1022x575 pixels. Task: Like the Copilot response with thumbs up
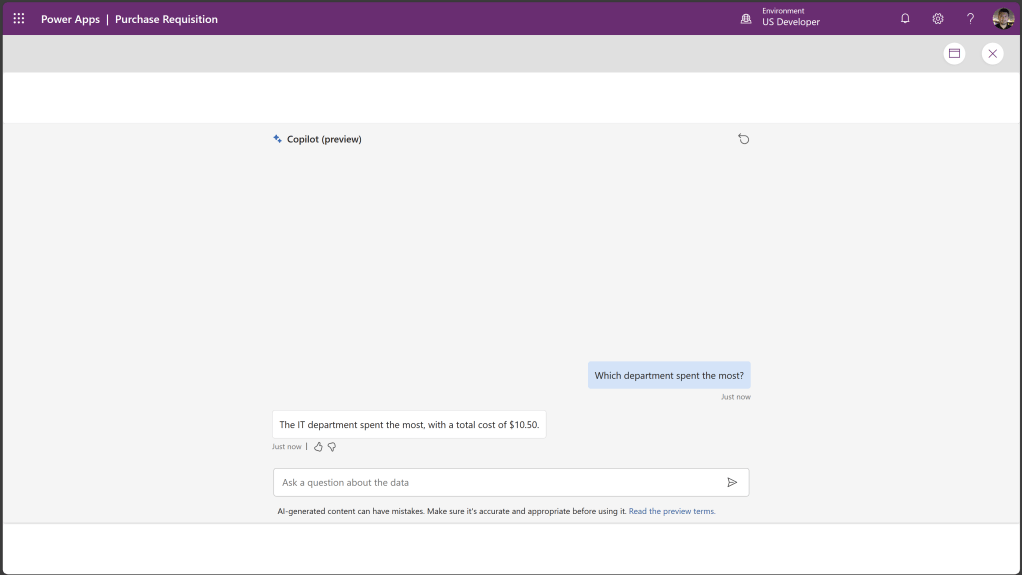[318, 447]
